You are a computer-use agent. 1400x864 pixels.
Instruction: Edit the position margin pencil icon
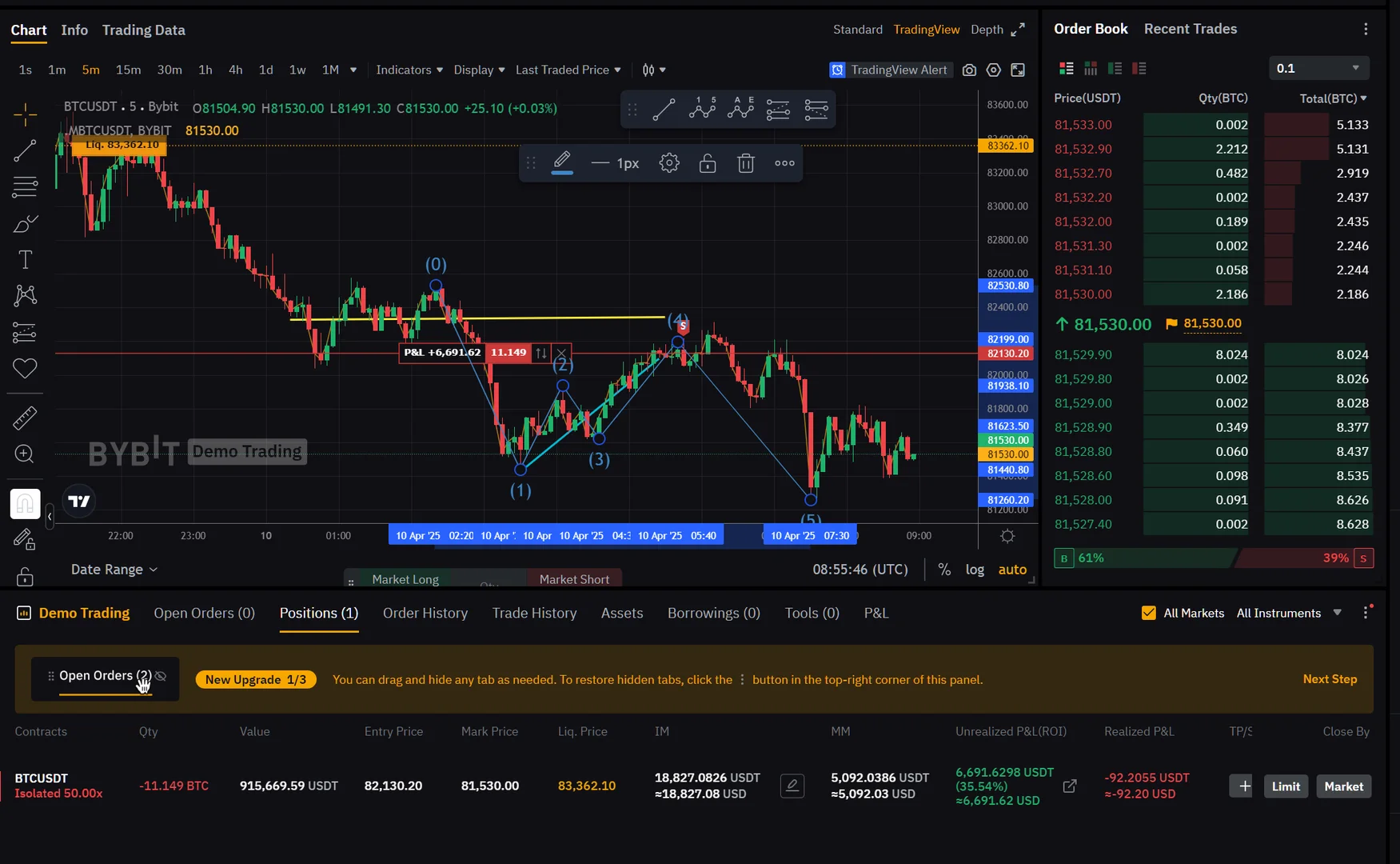click(x=792, y=786)
